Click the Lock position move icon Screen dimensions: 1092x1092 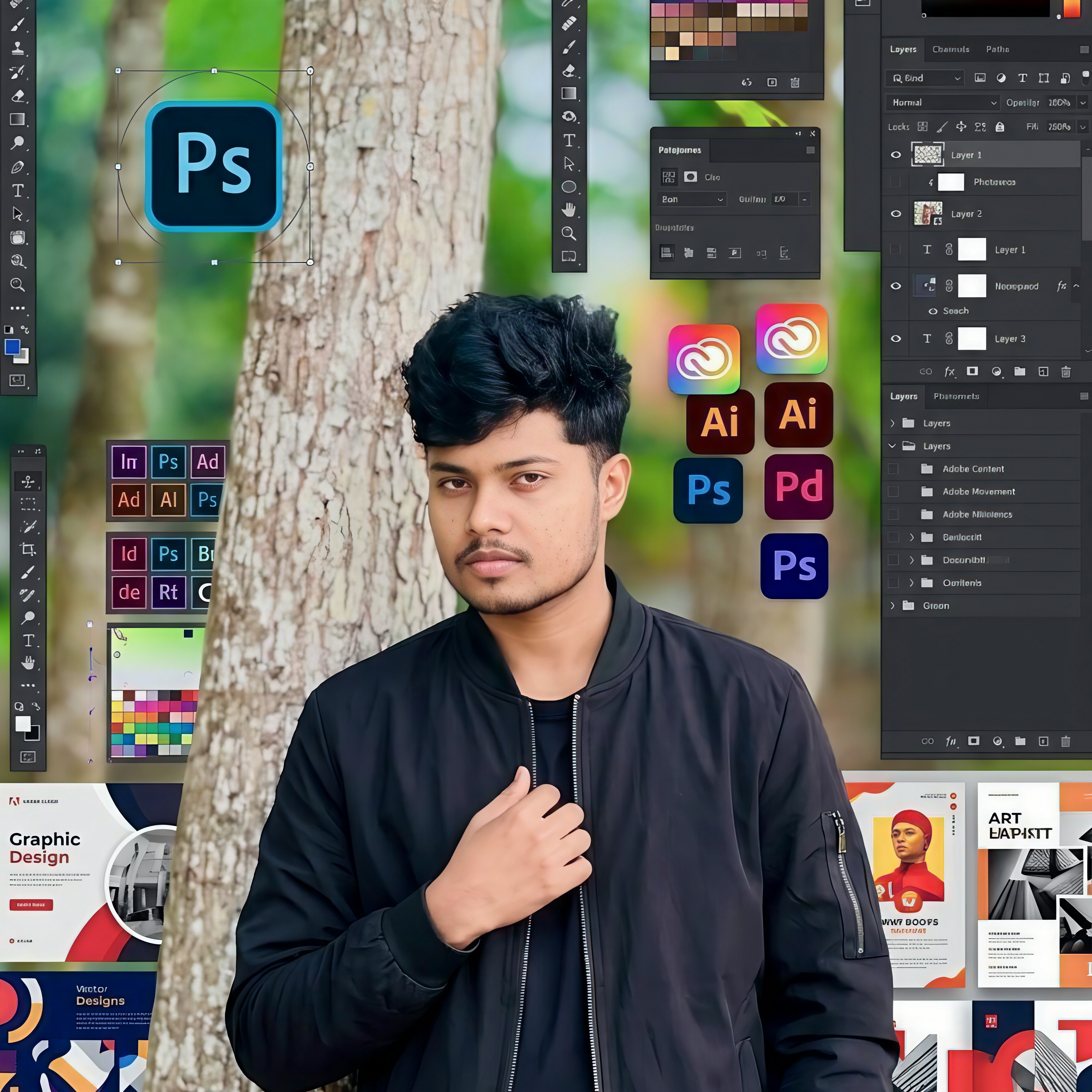961,127
